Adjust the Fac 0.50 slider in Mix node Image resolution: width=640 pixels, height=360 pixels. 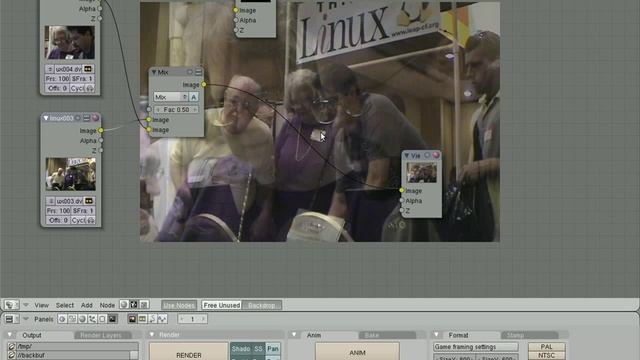176,109
